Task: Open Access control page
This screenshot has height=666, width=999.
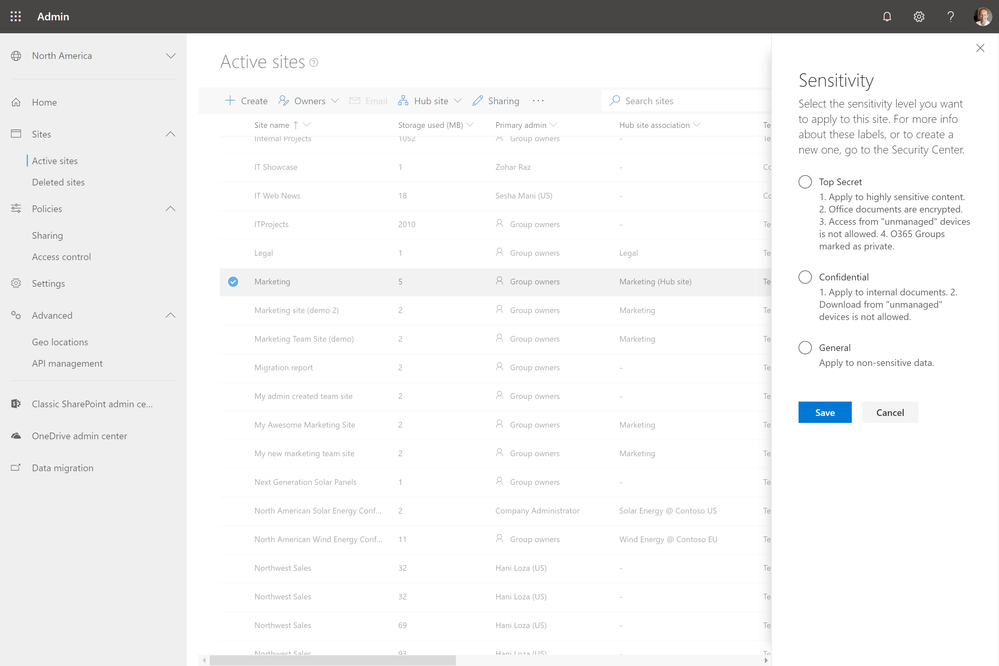Action: tap(61, 257)
